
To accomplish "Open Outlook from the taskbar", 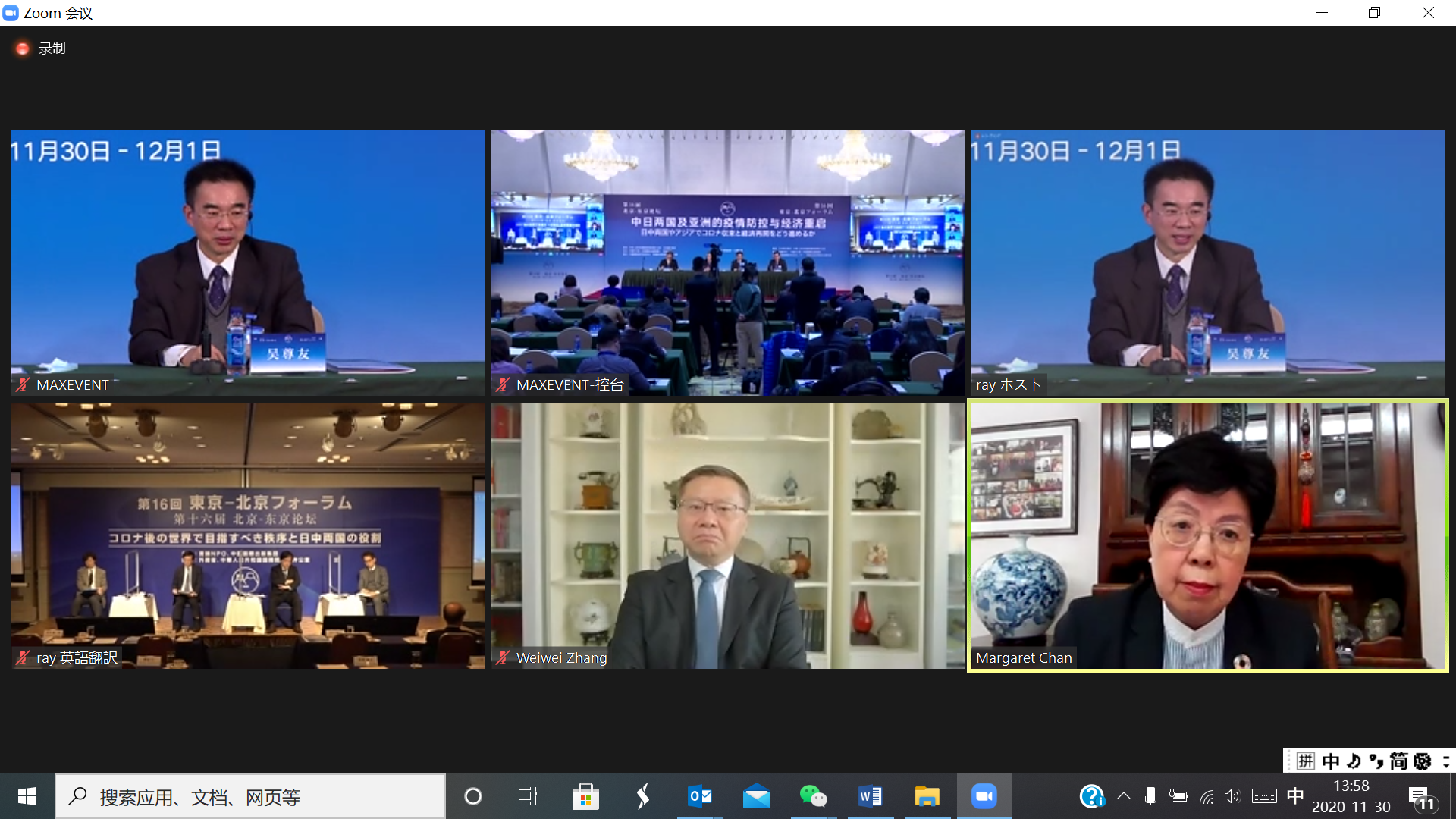I will click(x=699, y=796).
